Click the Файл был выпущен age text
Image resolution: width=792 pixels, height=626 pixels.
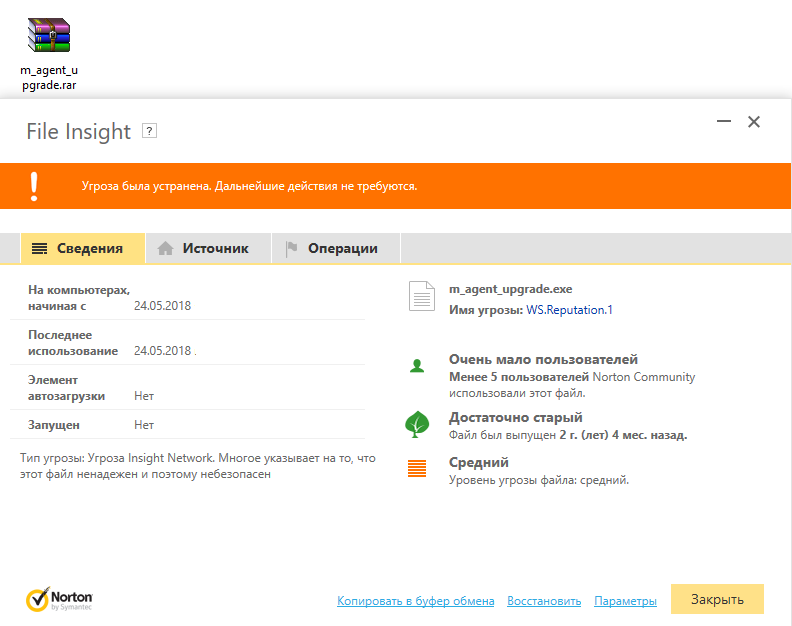coord(568,435)
